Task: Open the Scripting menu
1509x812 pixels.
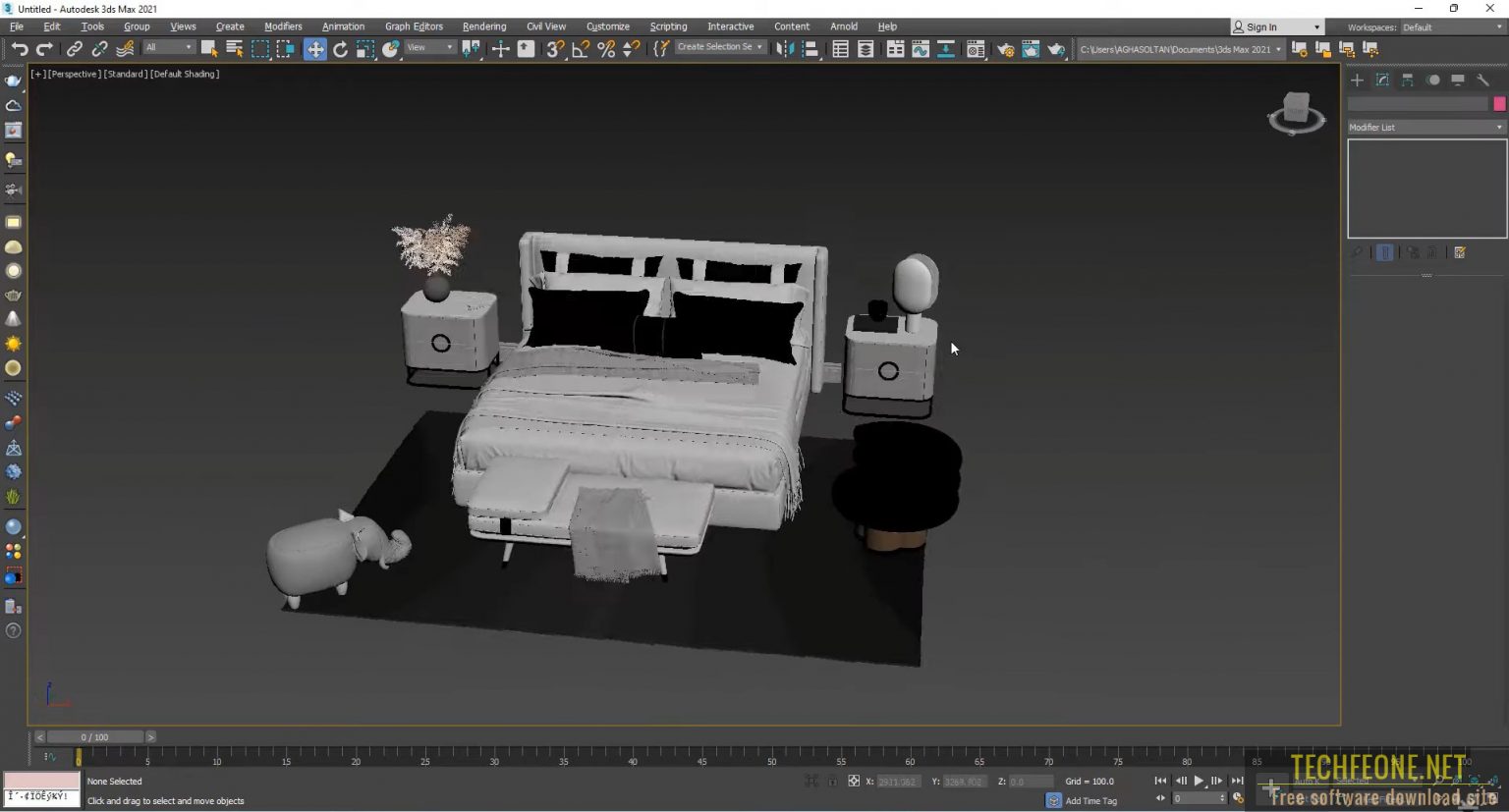Action: [x=668, y=27]
